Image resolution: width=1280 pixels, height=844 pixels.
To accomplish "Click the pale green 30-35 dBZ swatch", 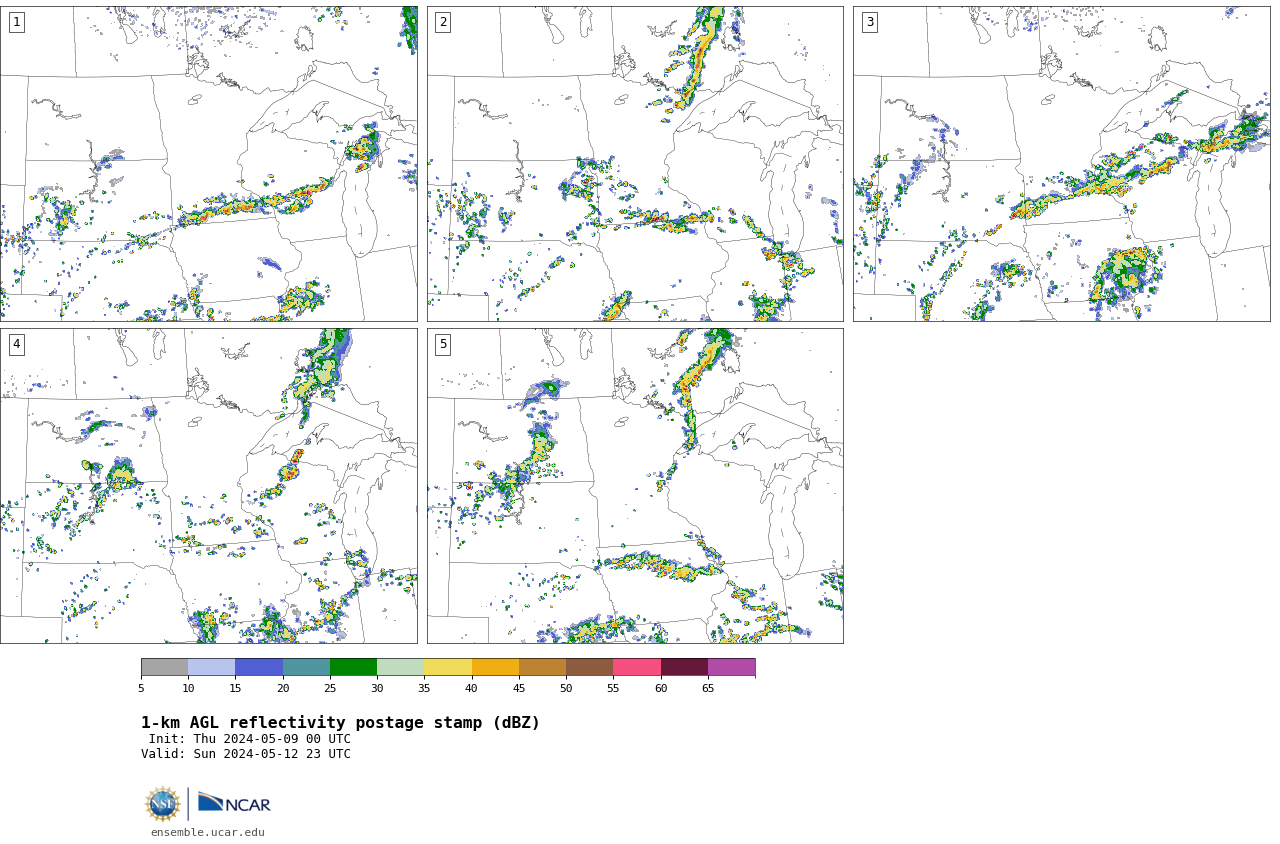I will click(x=401, y=667).
